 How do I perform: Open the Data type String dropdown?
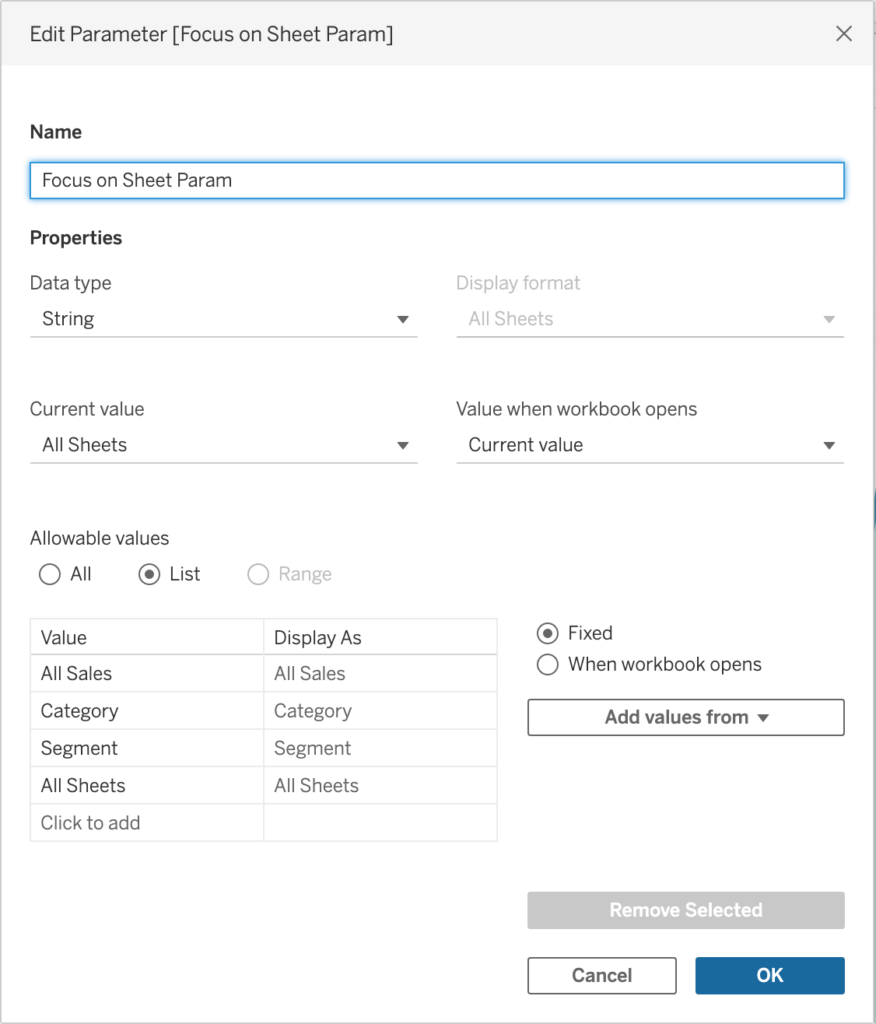coord(223,320)
